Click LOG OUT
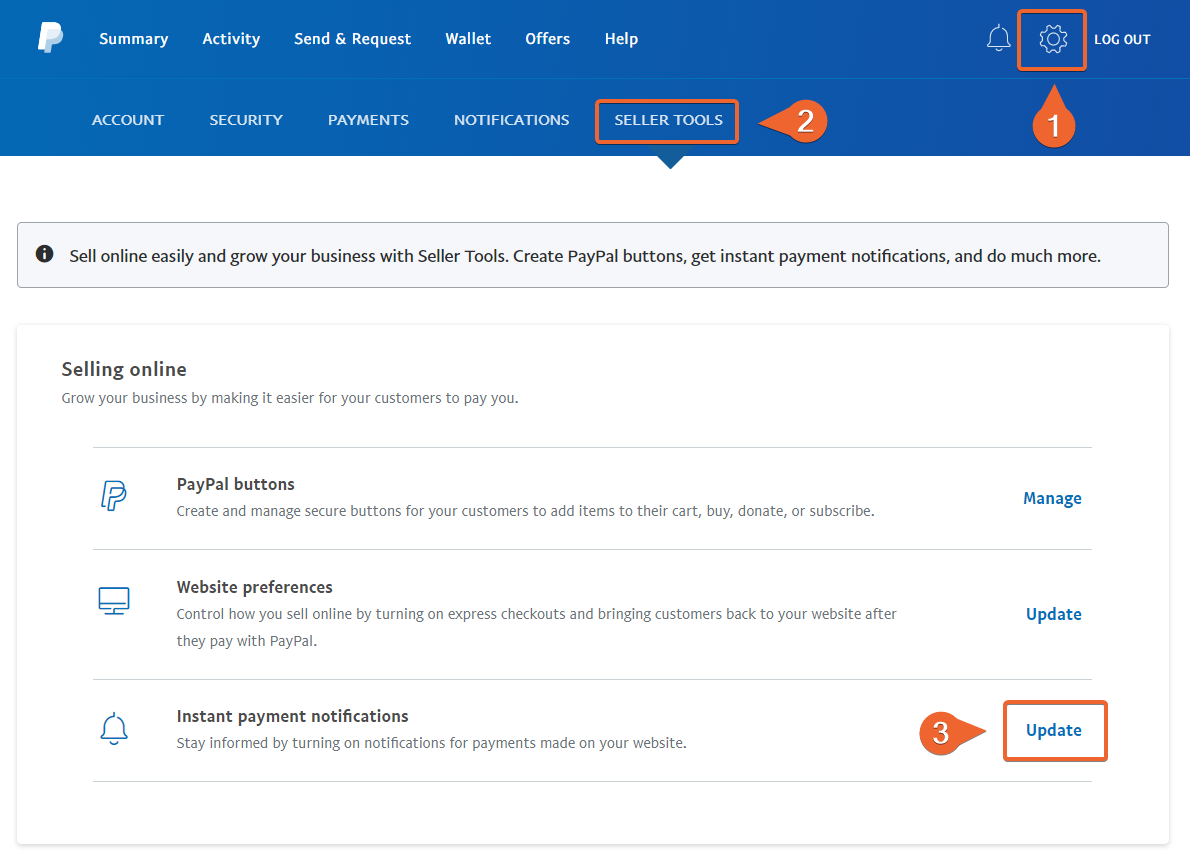 pyautogui.click(x=1122, y=39)
